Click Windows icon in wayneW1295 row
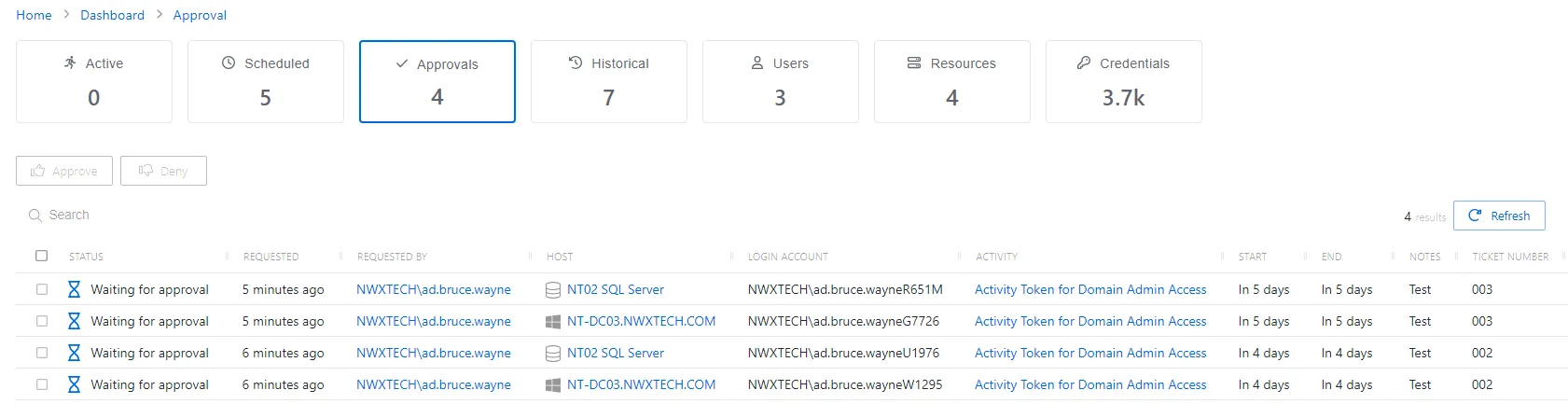 point(553,385)
